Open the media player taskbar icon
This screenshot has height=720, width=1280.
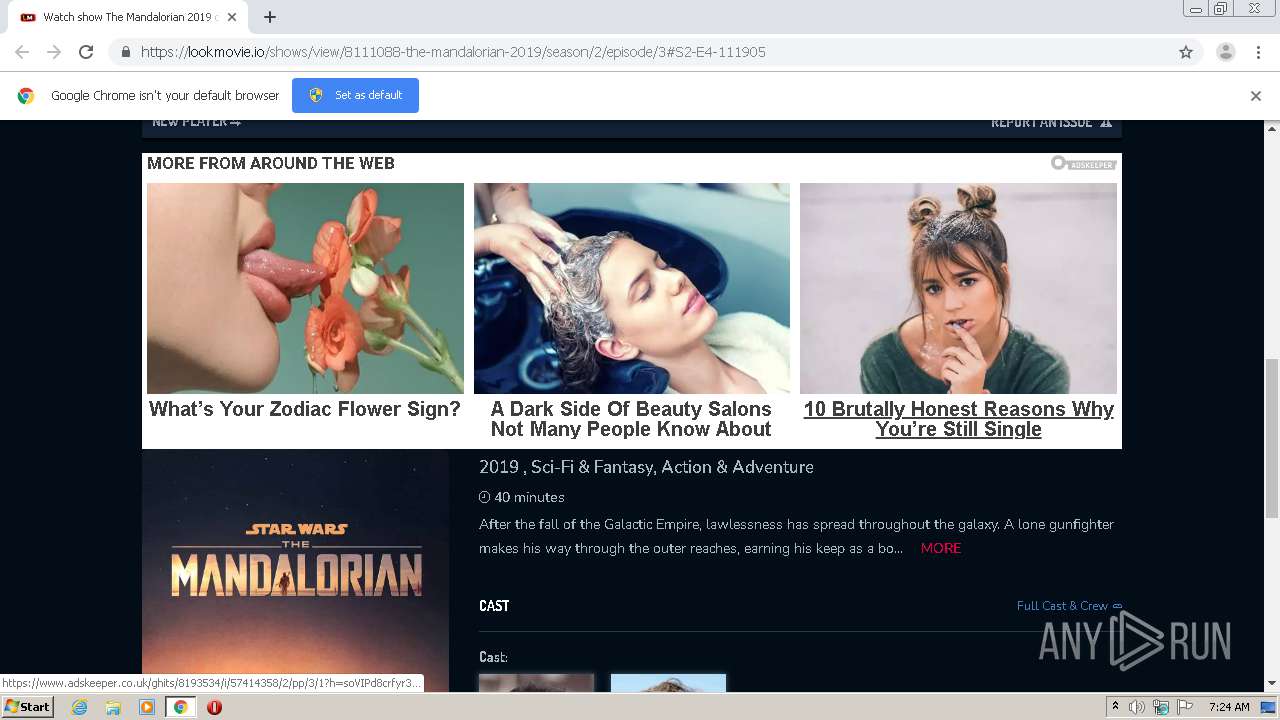pos(147,707)
